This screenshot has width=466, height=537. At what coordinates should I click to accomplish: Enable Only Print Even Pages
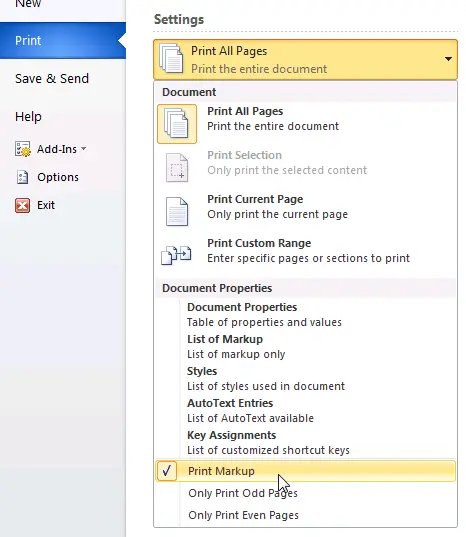pyautogui.click(x=243, y=515)
